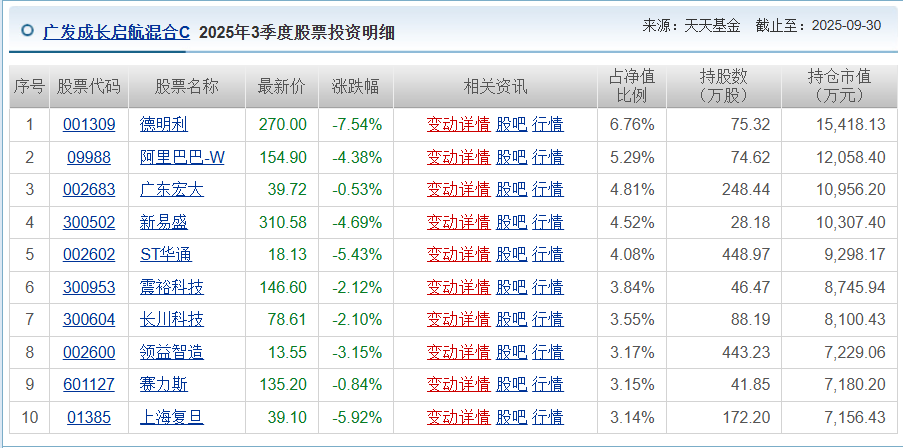Open 行情 for 广东宏大
903x448 pixels.
coord(548,189)
